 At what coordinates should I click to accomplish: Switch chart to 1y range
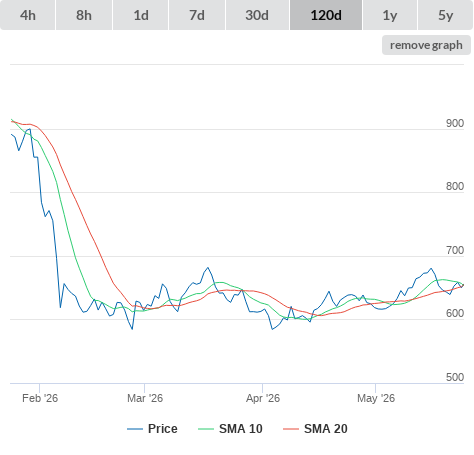[x=390, y=15]
